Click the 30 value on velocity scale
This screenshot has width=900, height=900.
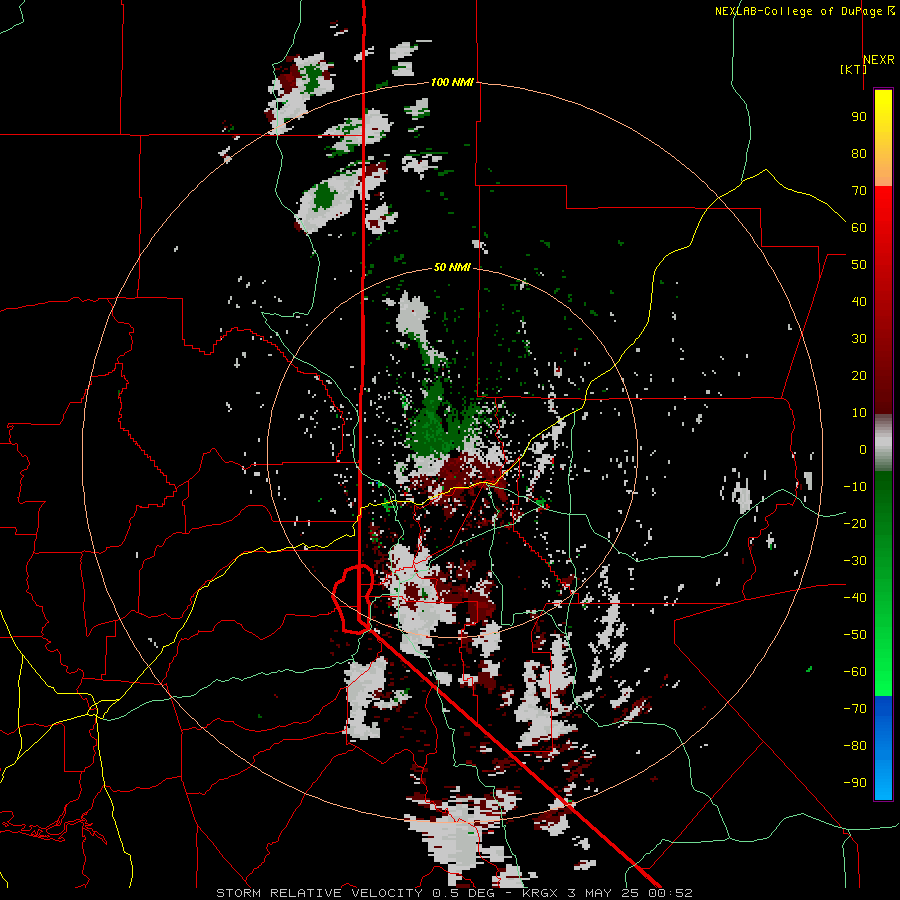[x=859, y=339]
